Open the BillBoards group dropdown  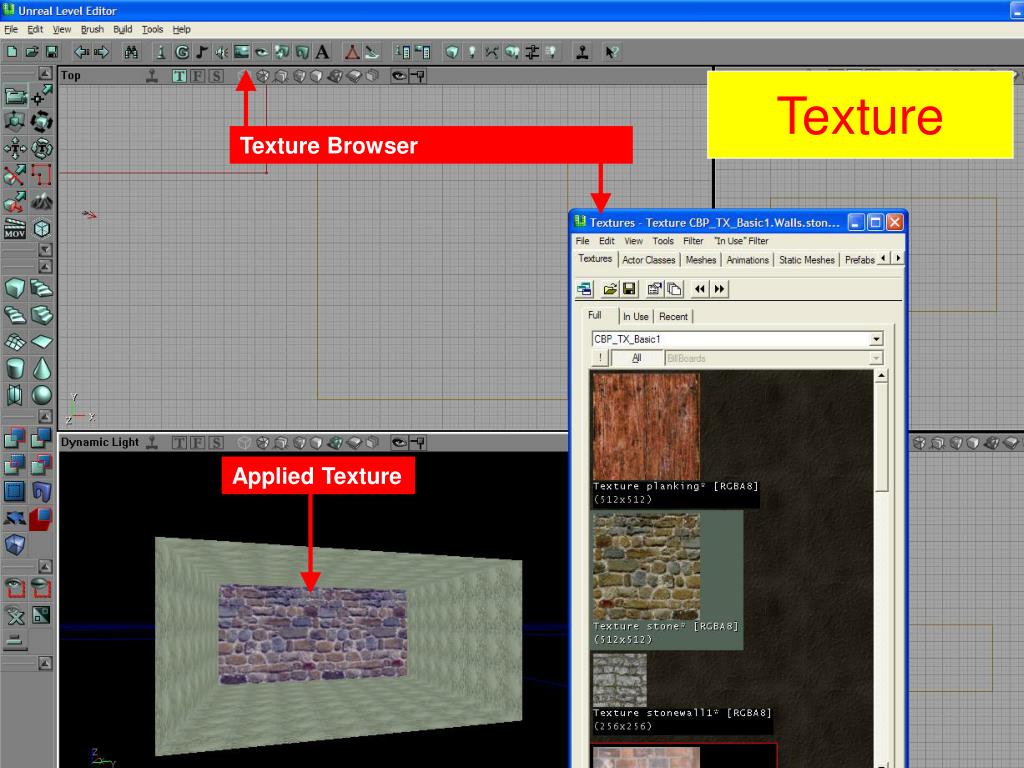tap(876, 359)
